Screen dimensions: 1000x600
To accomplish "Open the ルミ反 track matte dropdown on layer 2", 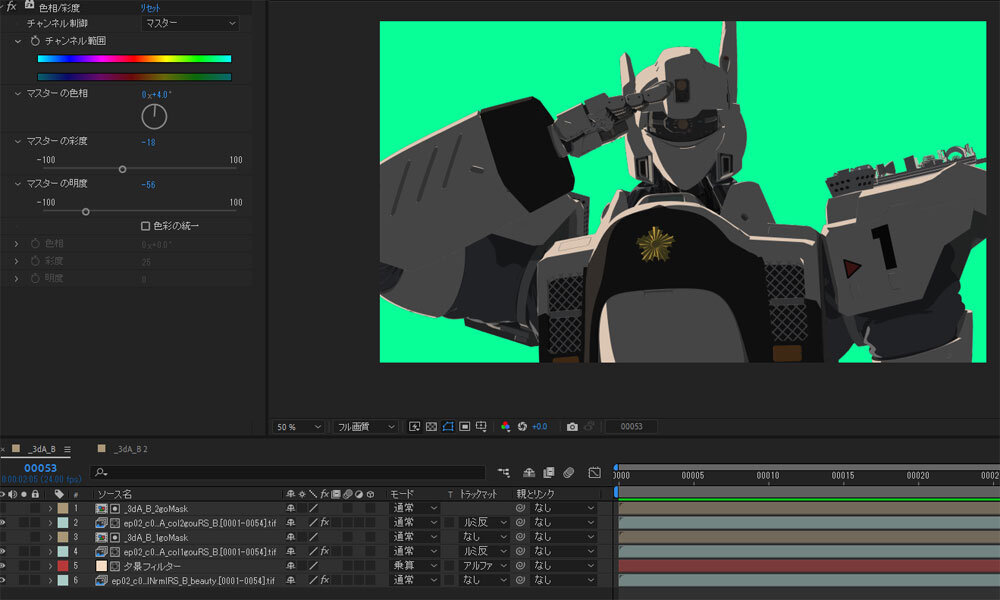I will (x=484, y=522).
